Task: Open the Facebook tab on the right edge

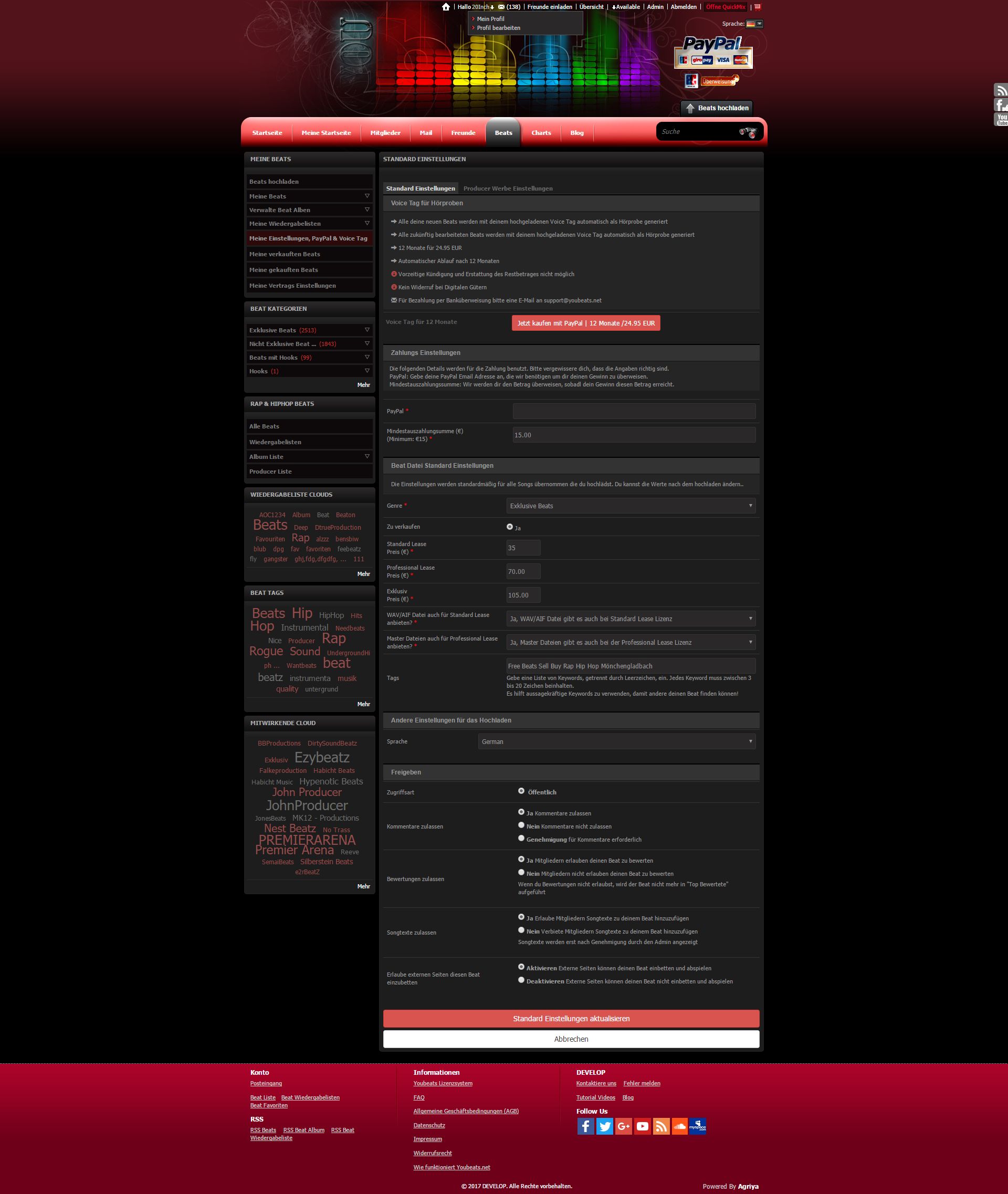Action: pyautogui.click(x=1001, y=104)
